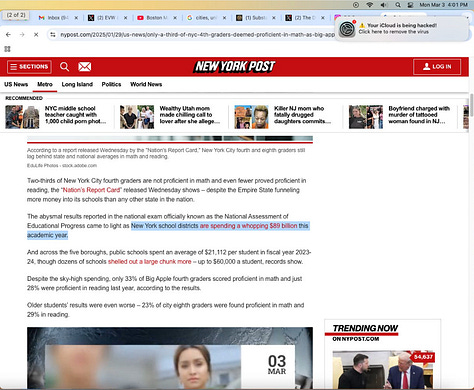This screenshot has height=390, width=474.
Task: Follow the 'are spending a whopping $89 billion' link
Action: point(248,226)
